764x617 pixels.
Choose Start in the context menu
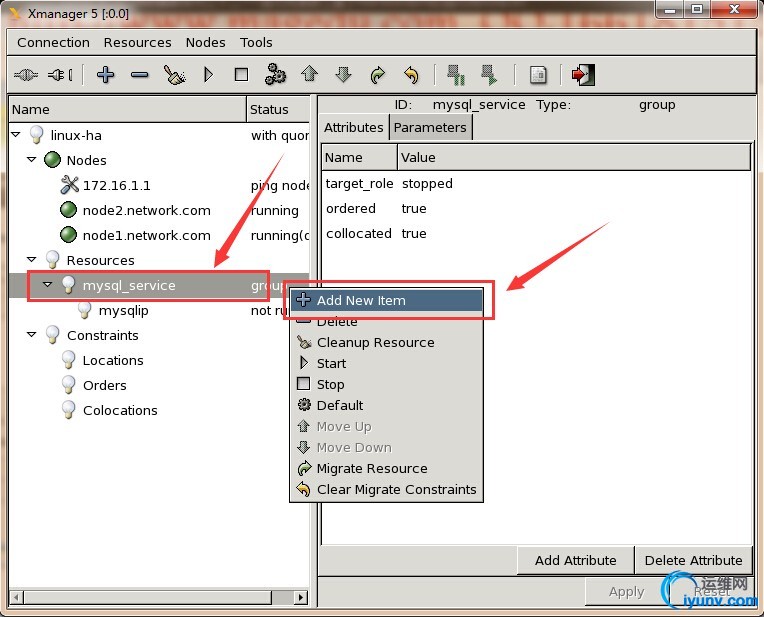(x=387, y=364)
